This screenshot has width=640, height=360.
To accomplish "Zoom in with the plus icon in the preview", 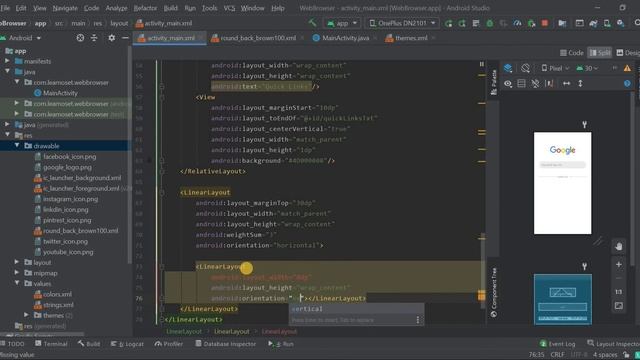I will (619, 264).
